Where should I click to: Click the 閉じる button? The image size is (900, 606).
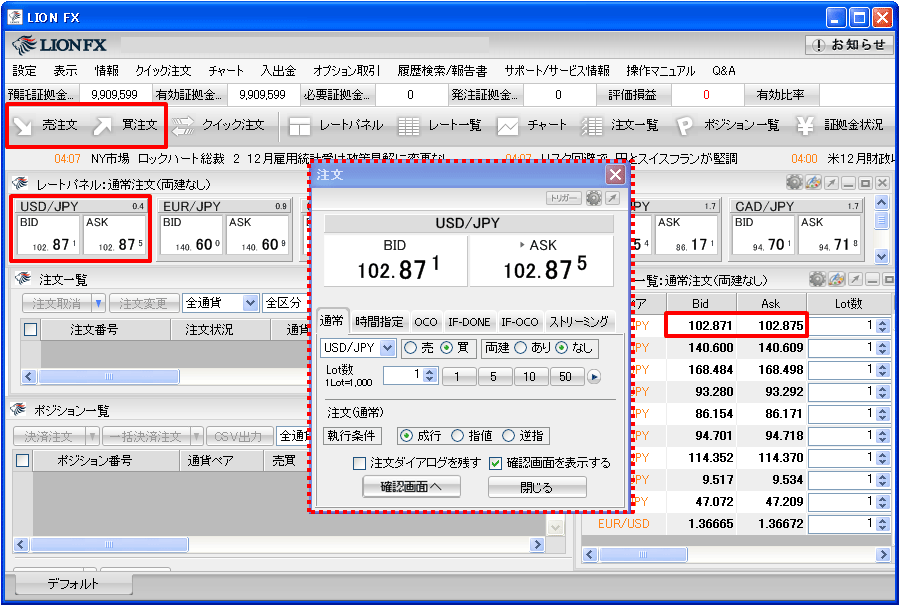coord(537,487)
